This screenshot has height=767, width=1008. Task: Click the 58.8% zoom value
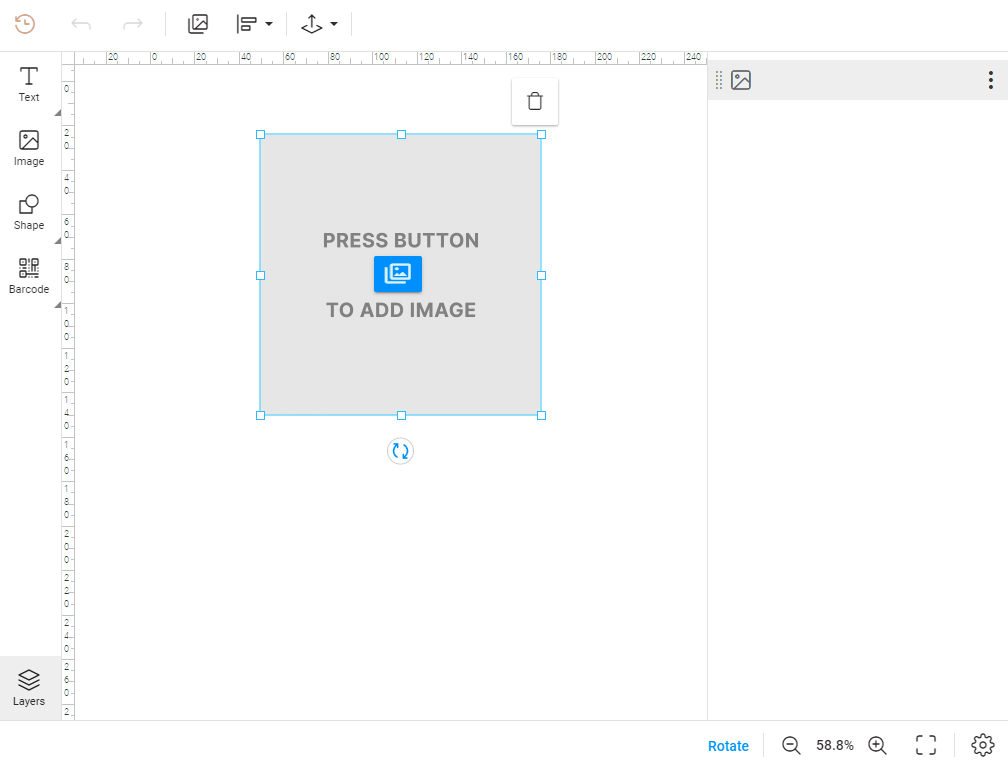pos(835,745)
